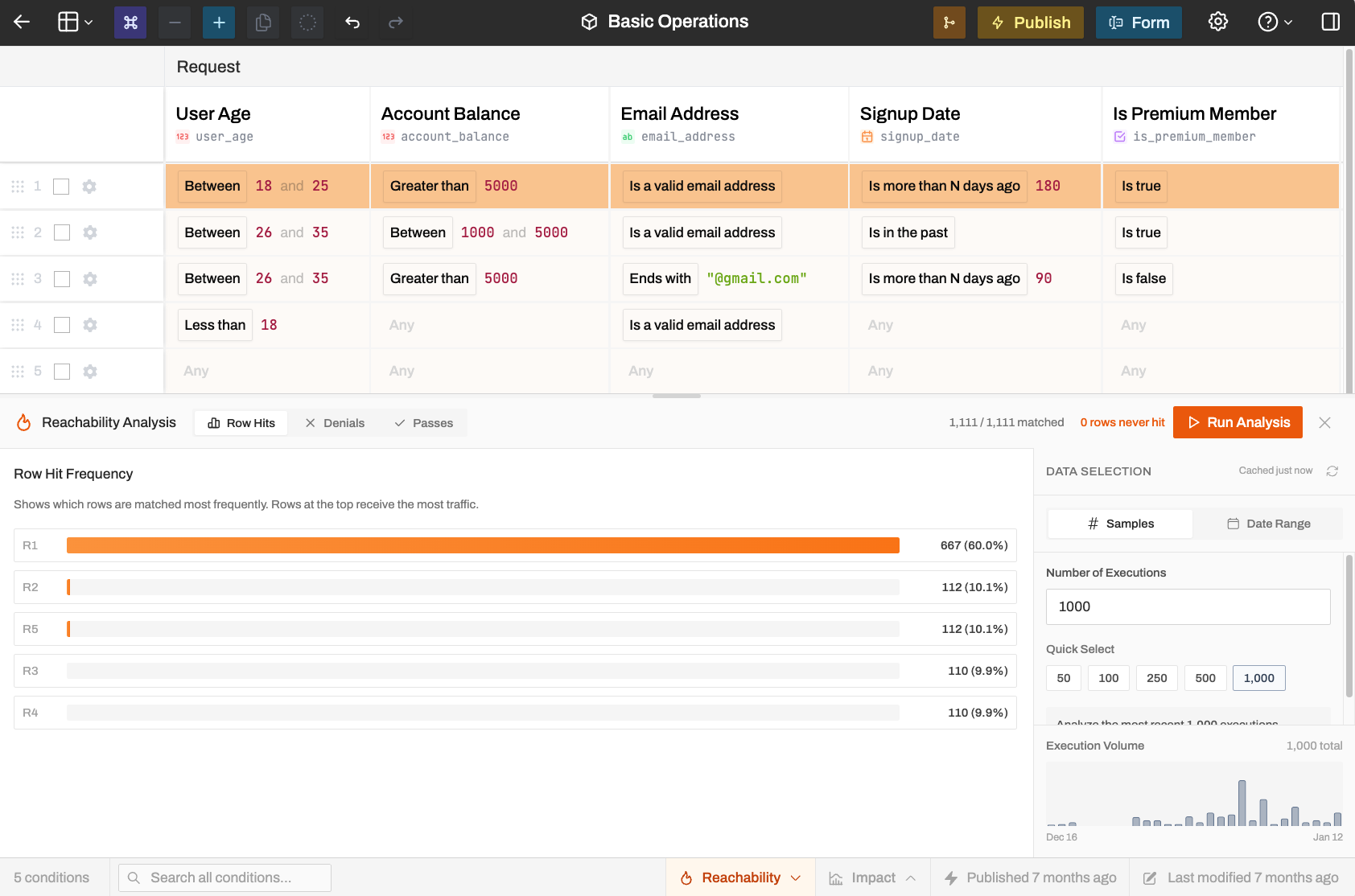Refresh cached data selection
The image size is (1355, 896).
click(x=1332, y=471)
